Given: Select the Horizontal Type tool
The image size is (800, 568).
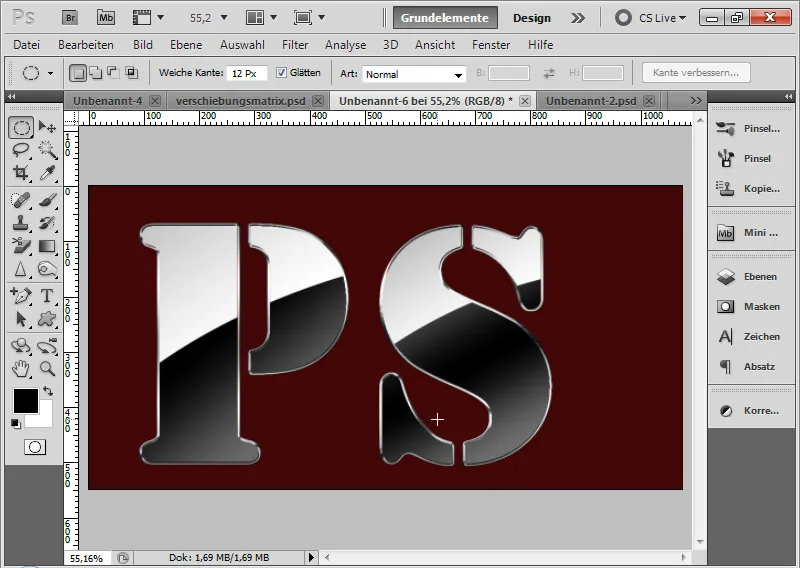Looking at the screenshot, I should pyautogui.click(x=47, y=295).
